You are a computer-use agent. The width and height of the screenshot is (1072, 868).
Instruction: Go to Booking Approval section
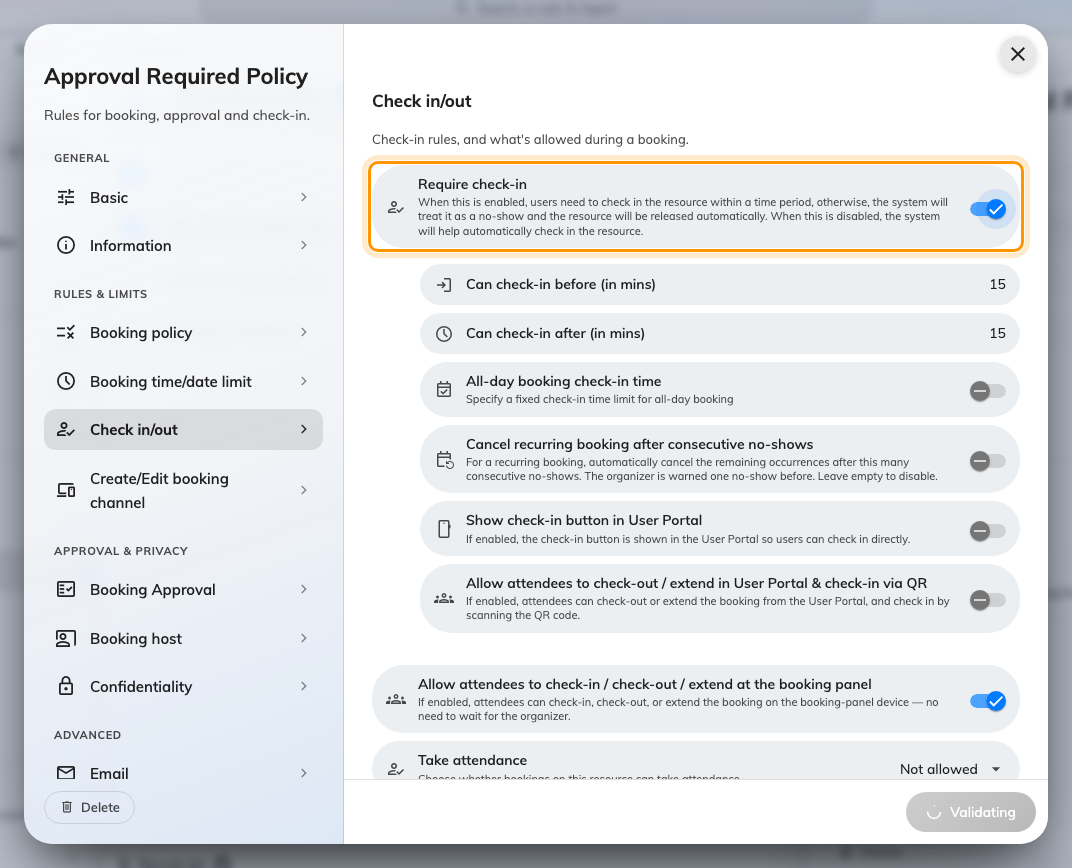pos(183,589)
